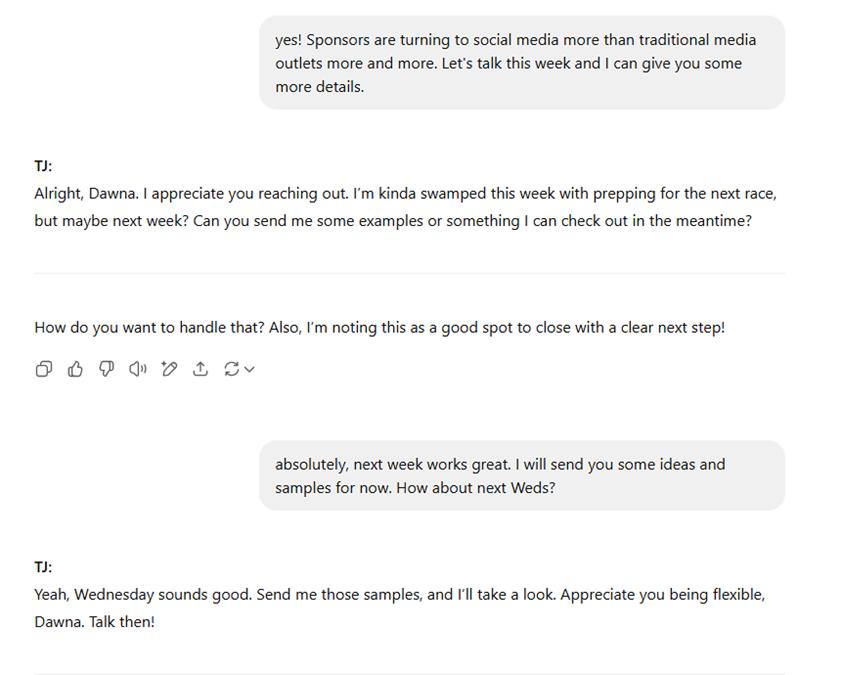Viewport: 842px width, 675px height.
Task: Click the second "TJ:" speaker label
Action: [x=43, y=567]
